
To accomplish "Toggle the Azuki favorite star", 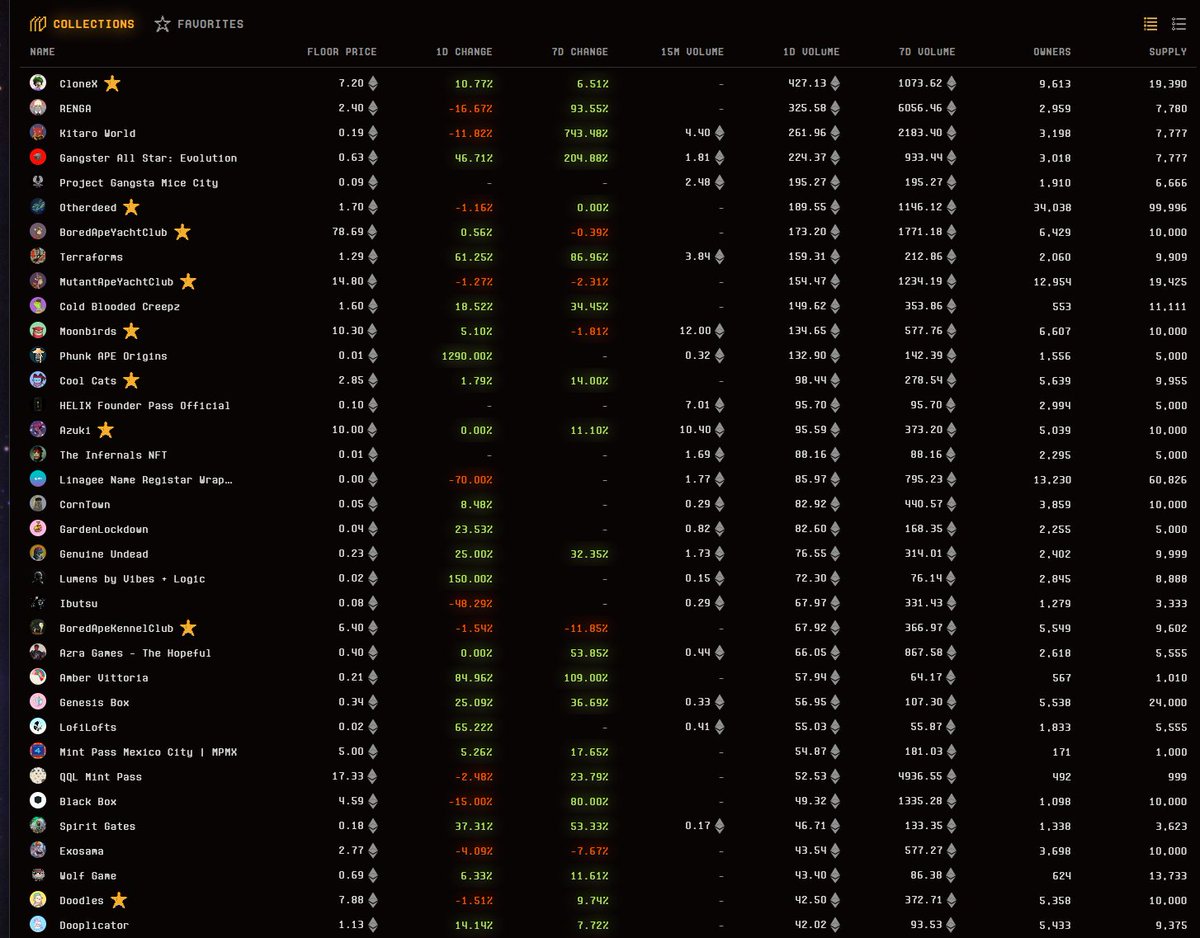I will pos(105,430).
